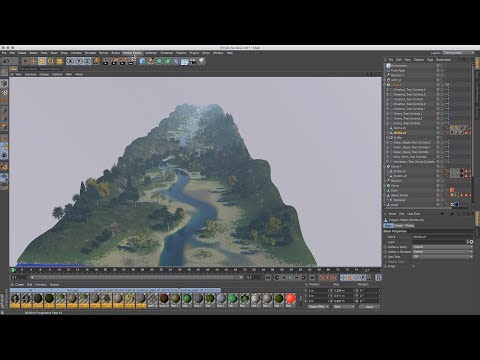Go to start of animation
Viewport: 480px width, 360px height.
268,277
